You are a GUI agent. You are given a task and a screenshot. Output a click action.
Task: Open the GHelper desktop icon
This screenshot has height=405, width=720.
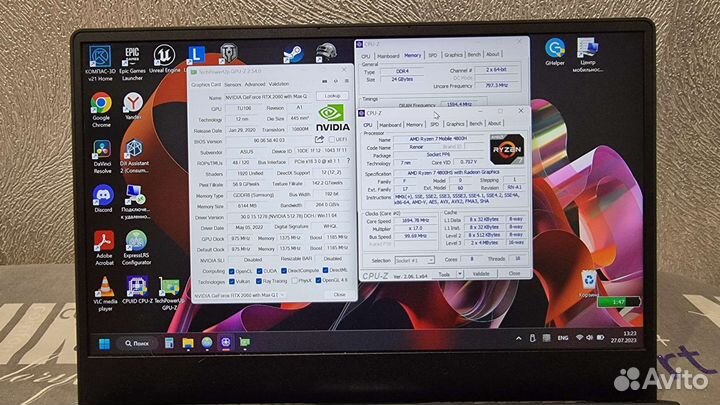click(x=555, y=52)
